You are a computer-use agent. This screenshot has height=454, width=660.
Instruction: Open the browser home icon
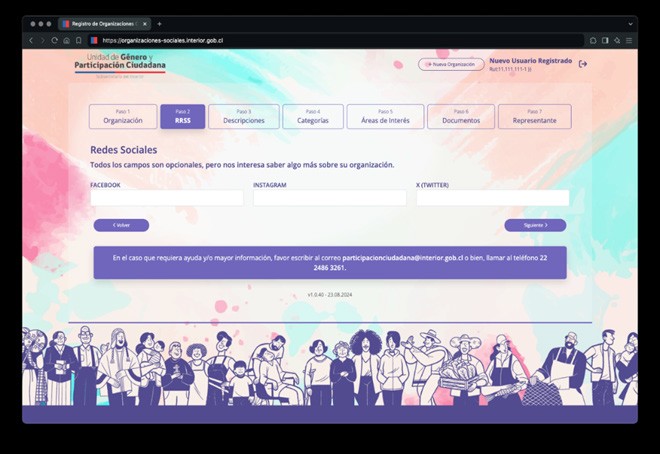67,40
